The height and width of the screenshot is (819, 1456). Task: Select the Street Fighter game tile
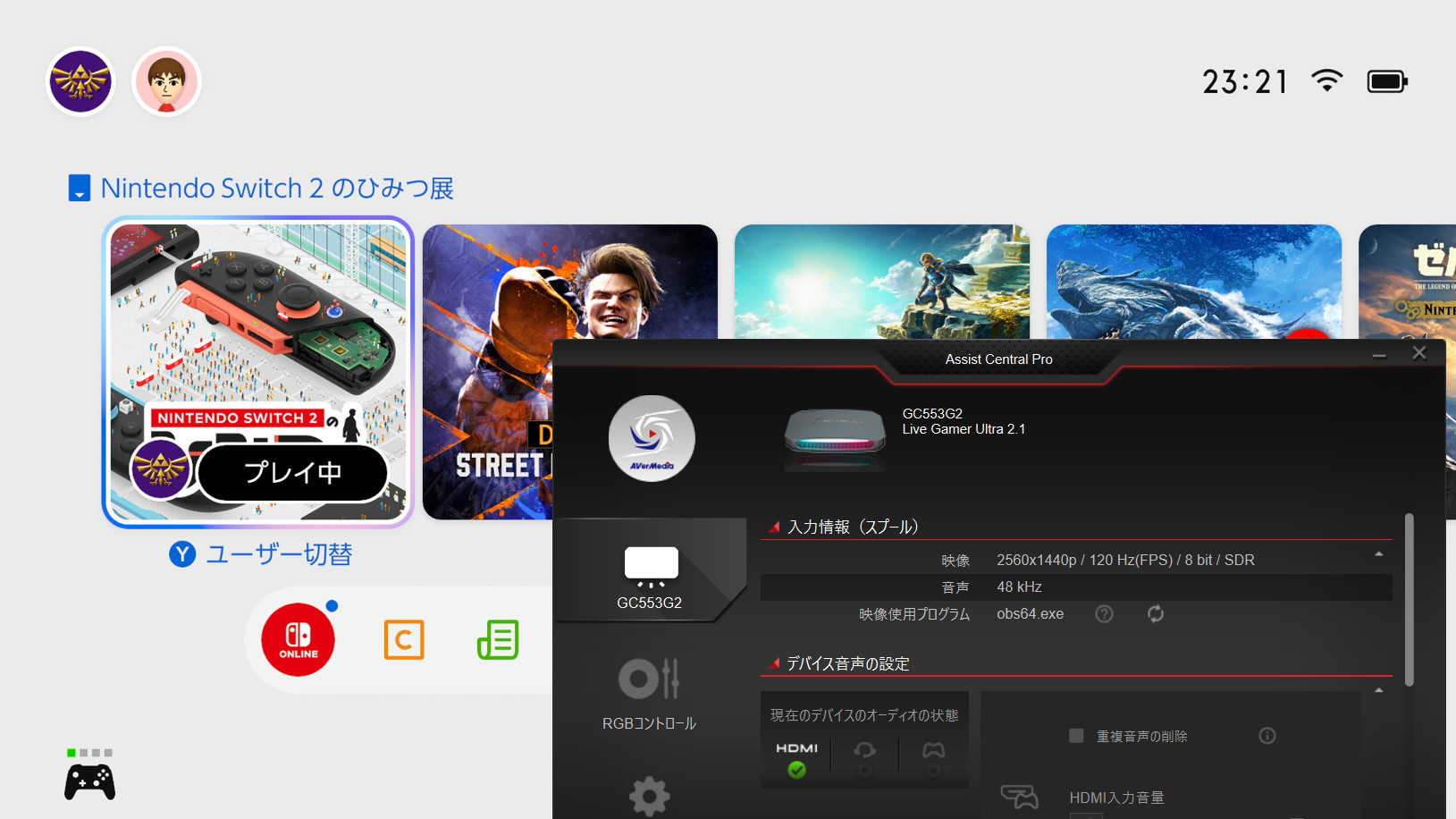[487, 371]
